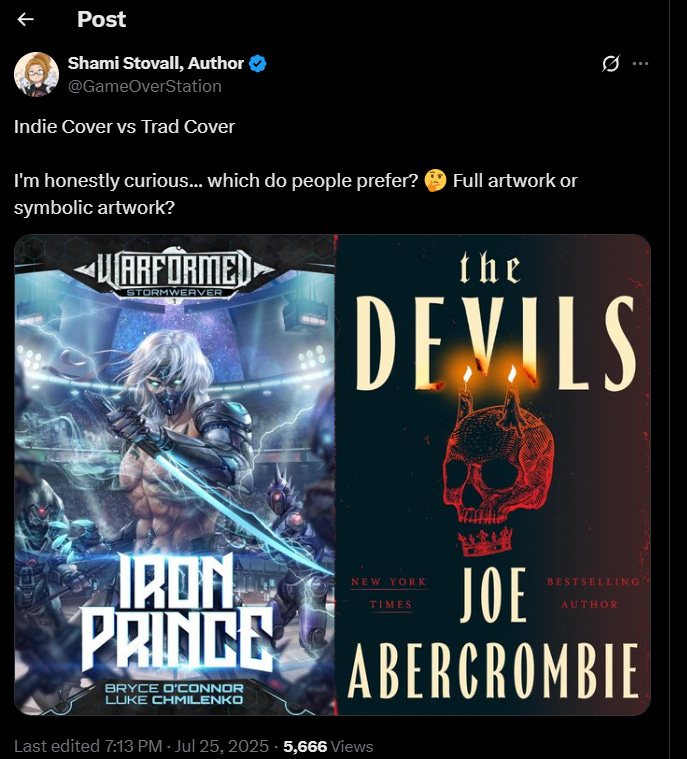Click the thinking face emoji

pos(435,181)
